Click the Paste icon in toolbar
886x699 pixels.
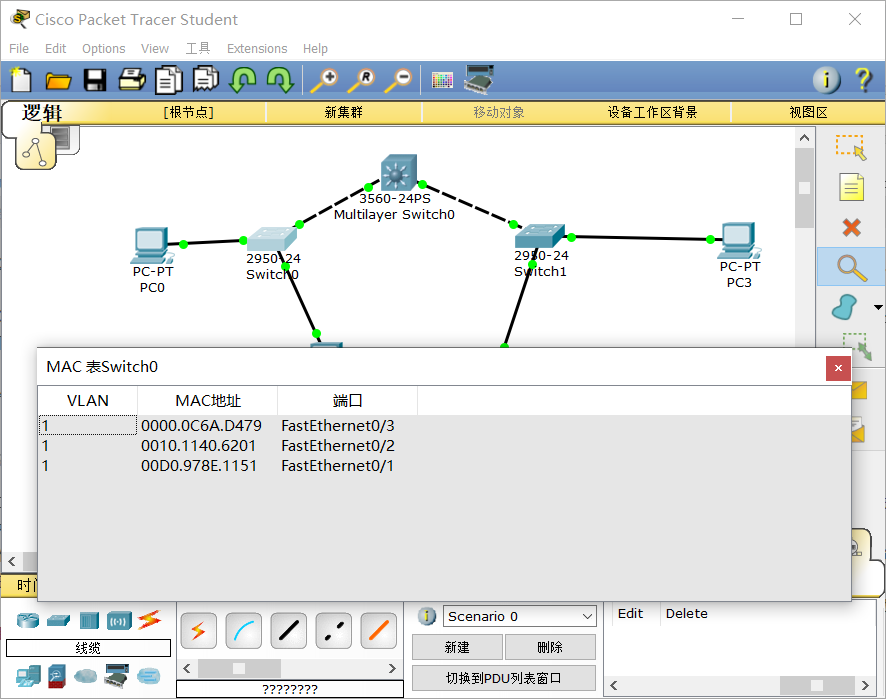(x=206, y=79)
